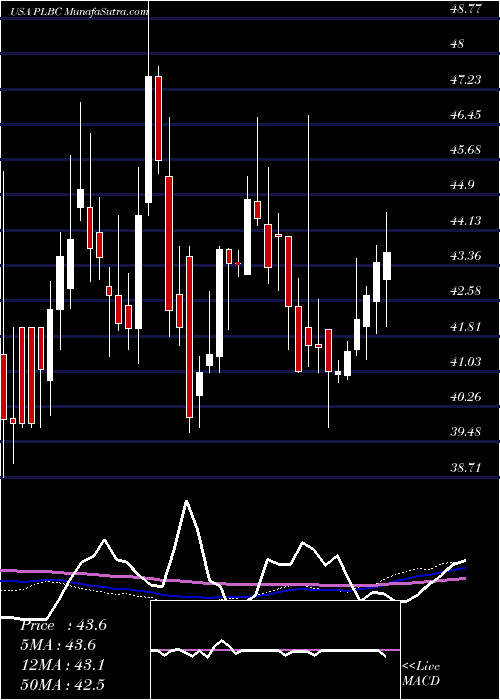Click the 46.45 price axis label
This screenshot has height=700, width=500.
click(466, 114)
